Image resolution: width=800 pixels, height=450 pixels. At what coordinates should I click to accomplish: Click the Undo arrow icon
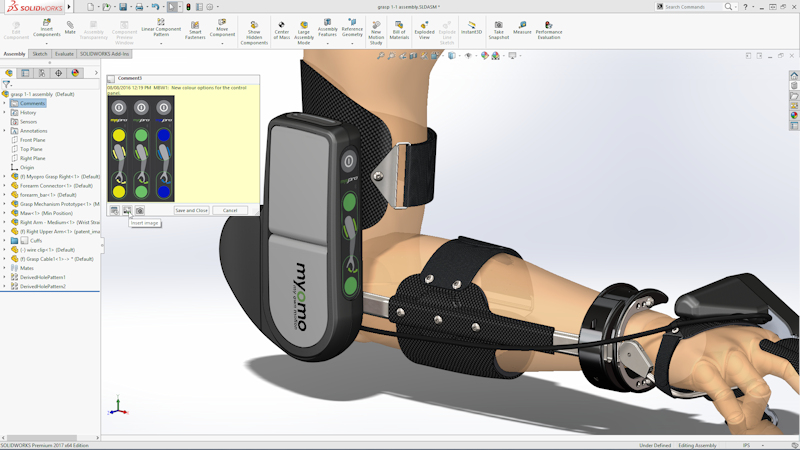[155, 7]
